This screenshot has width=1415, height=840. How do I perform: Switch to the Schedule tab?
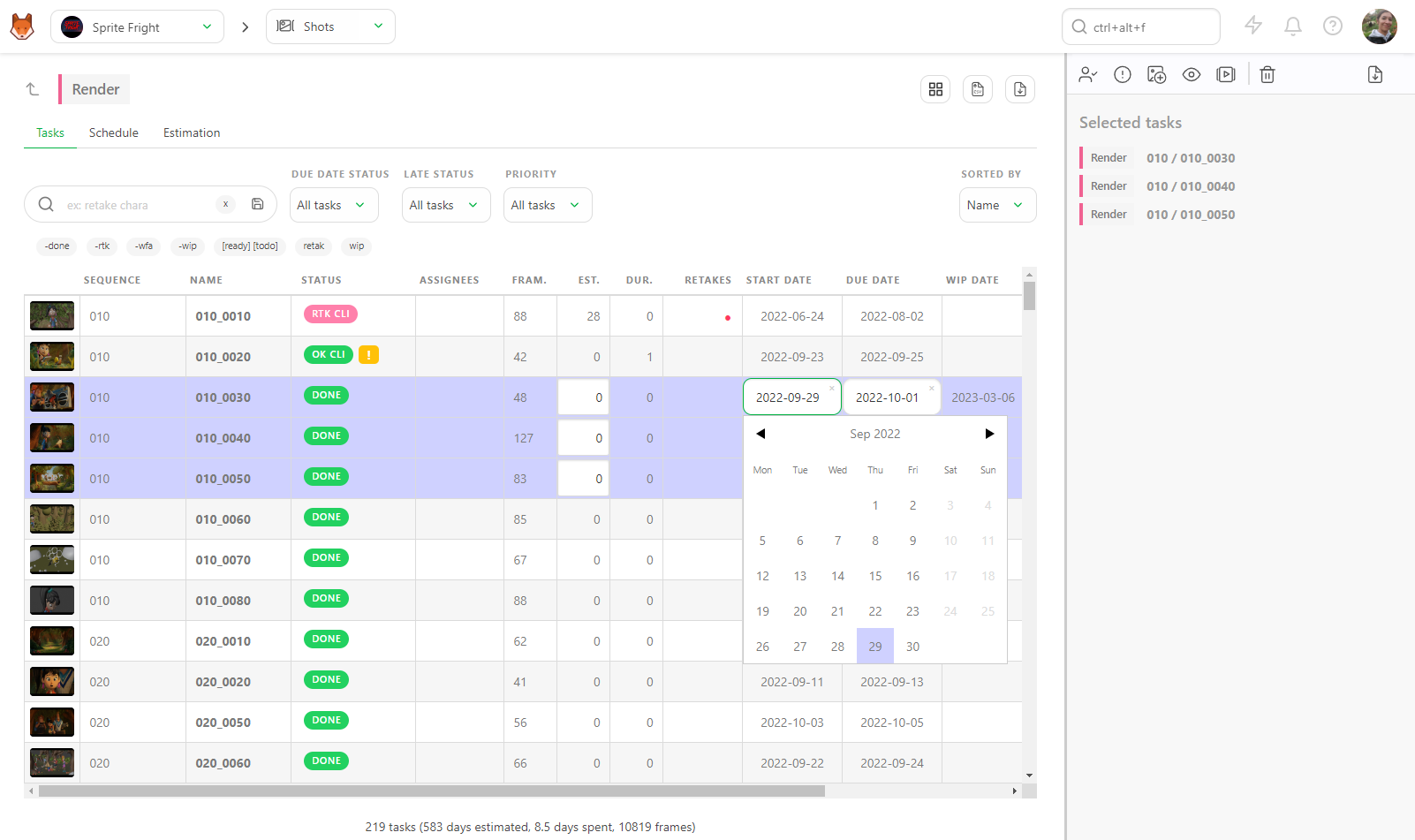(114, 132)
